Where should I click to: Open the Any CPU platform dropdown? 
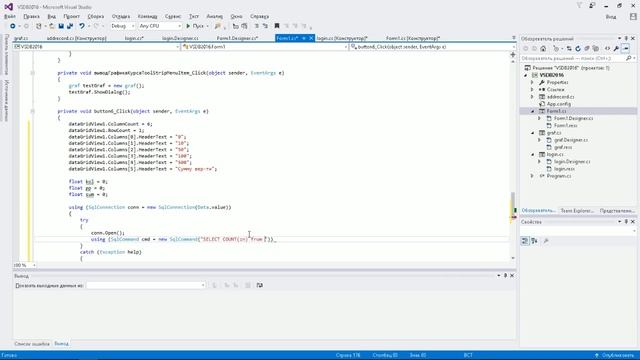(x=160, y=26)
